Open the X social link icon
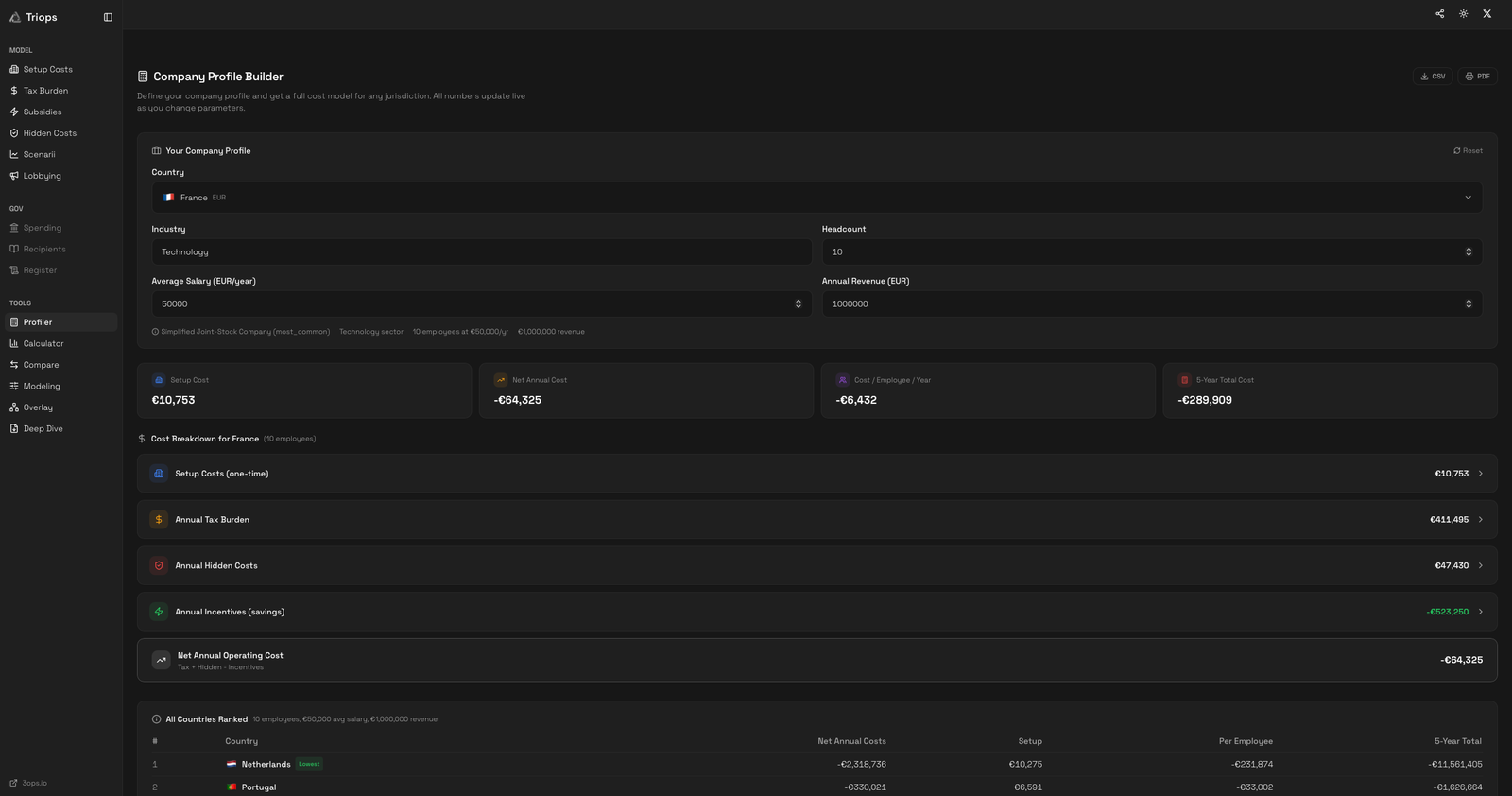1512x796 pixels. tap(1486, 14)
